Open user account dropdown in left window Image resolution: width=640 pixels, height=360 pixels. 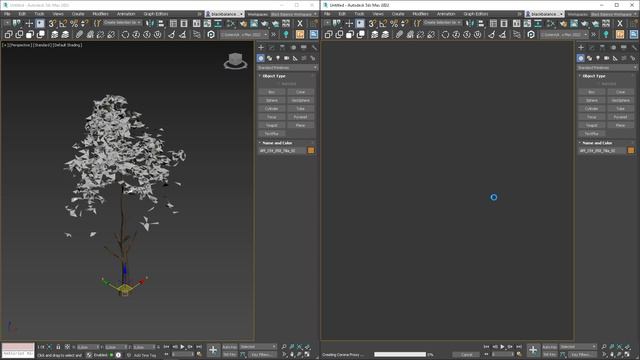[x=224, y=14]
